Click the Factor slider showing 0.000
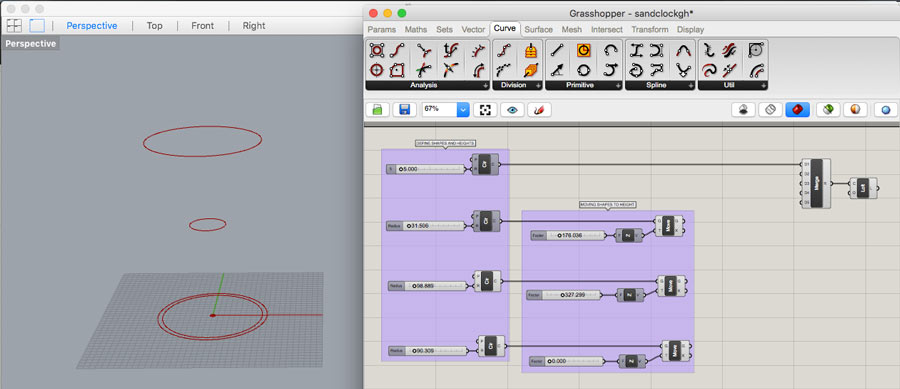 click(x=567, y=361)
